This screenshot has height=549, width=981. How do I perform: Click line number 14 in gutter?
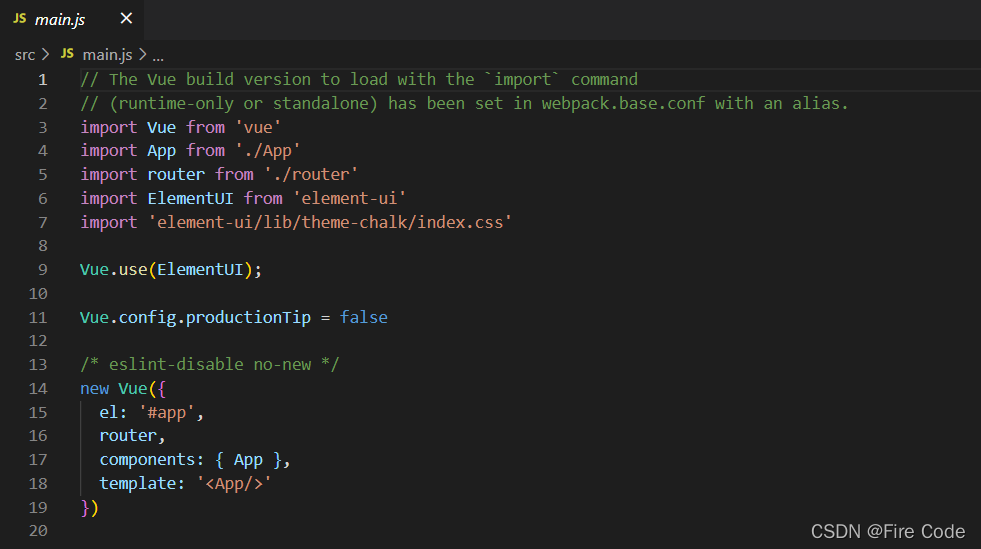point(38,388)
